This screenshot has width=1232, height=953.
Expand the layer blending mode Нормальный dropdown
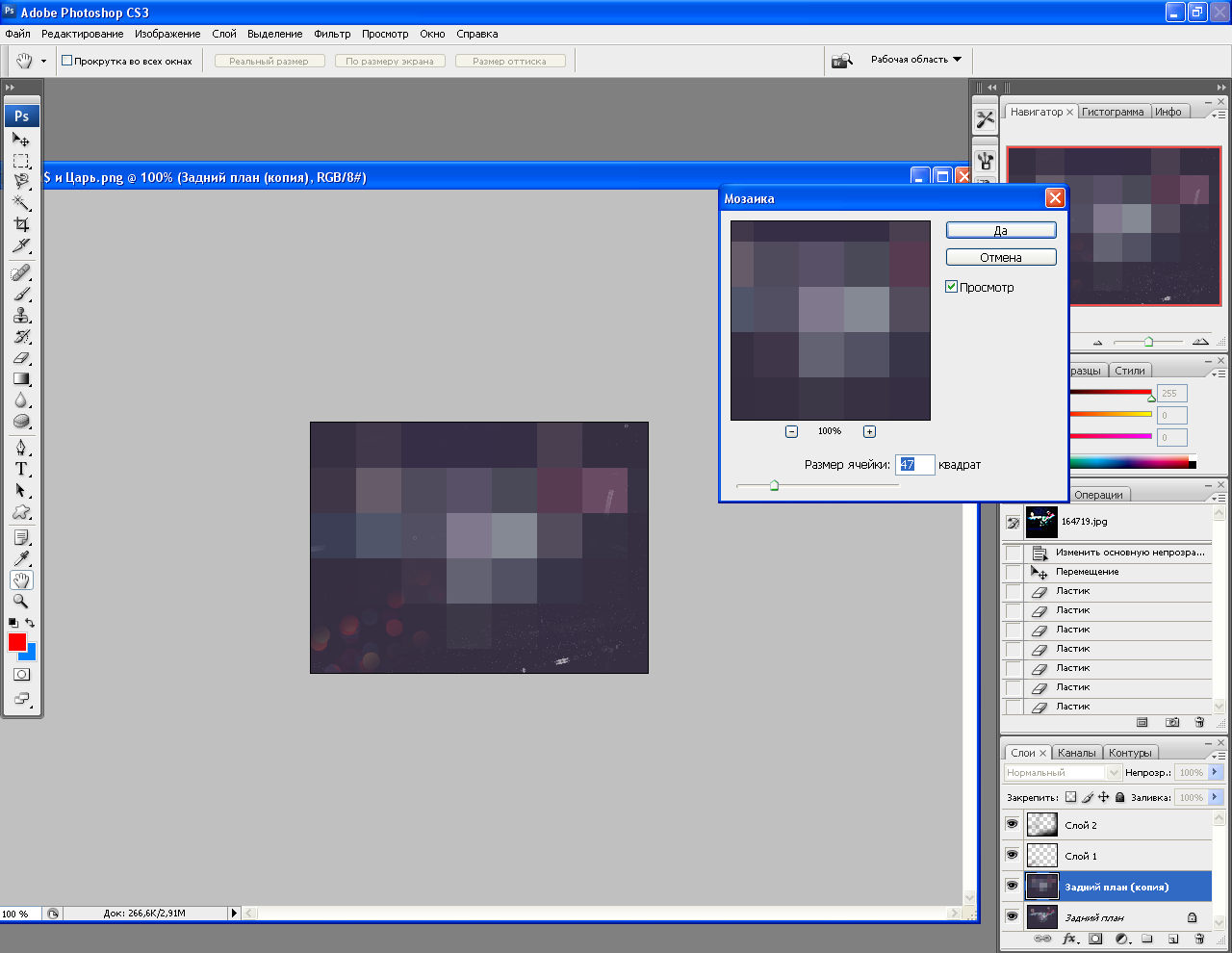click(x=1114, y=772)
